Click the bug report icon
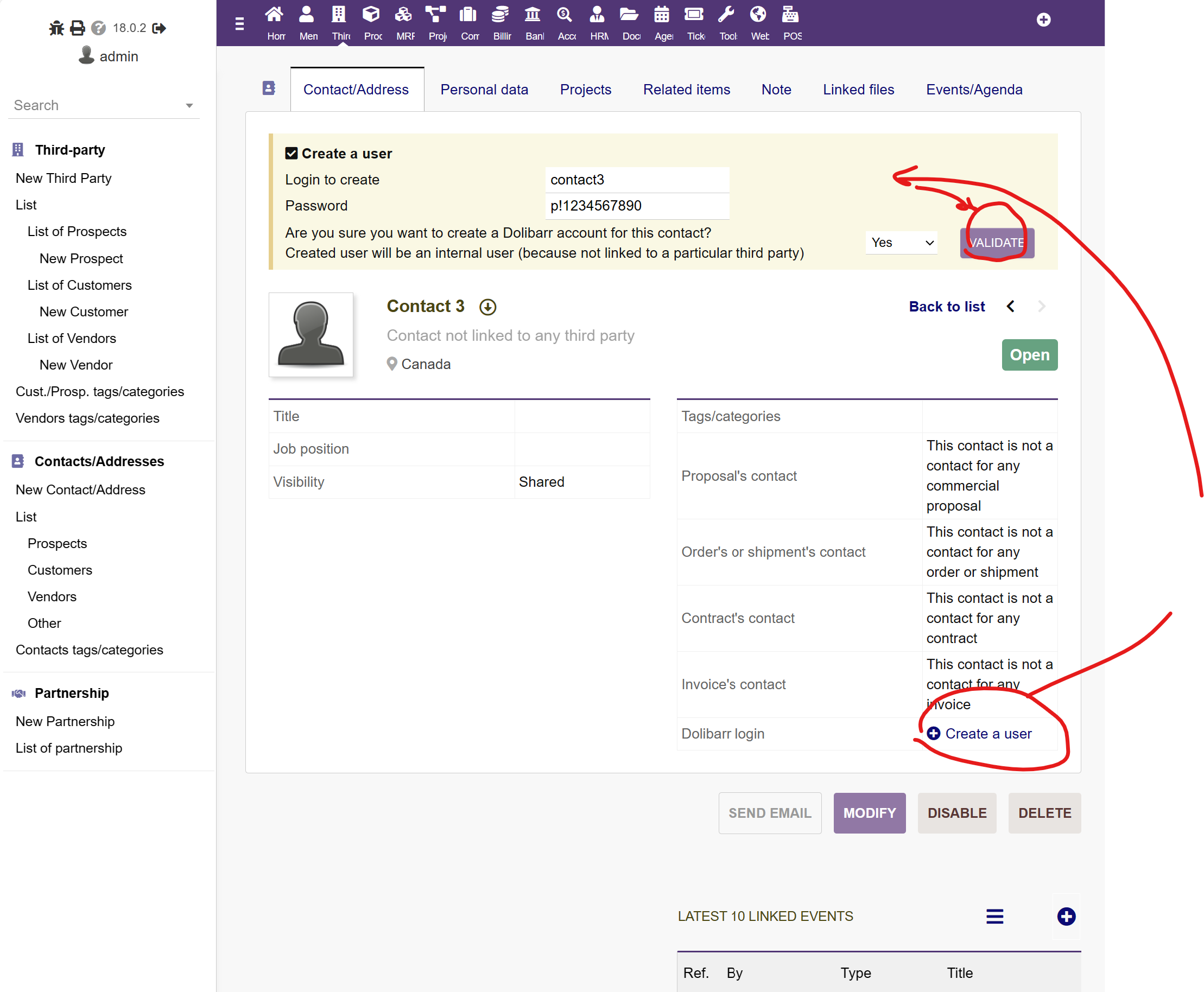Image resolution: width=1204 pixels, height=992 pixels. (56, 28)
